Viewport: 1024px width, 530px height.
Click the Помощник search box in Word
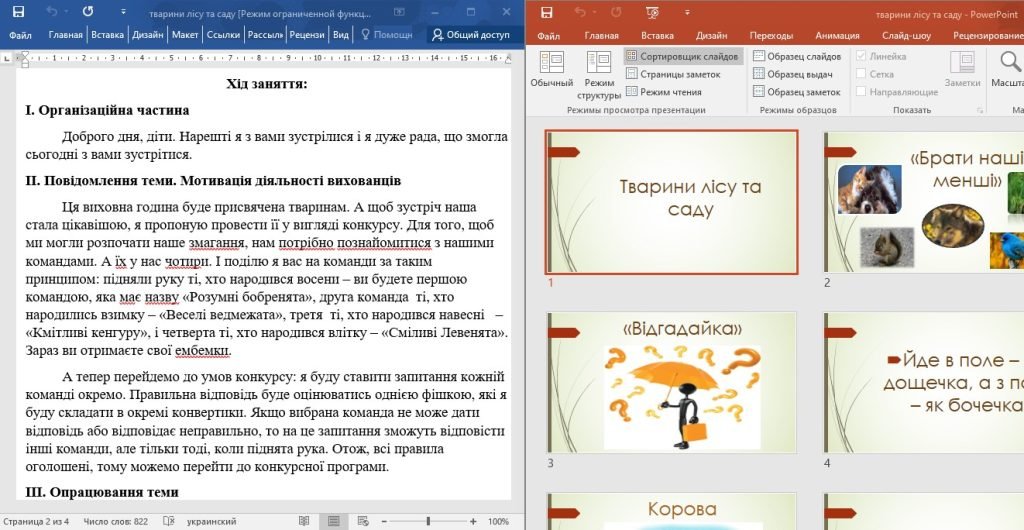pos(387,35)
